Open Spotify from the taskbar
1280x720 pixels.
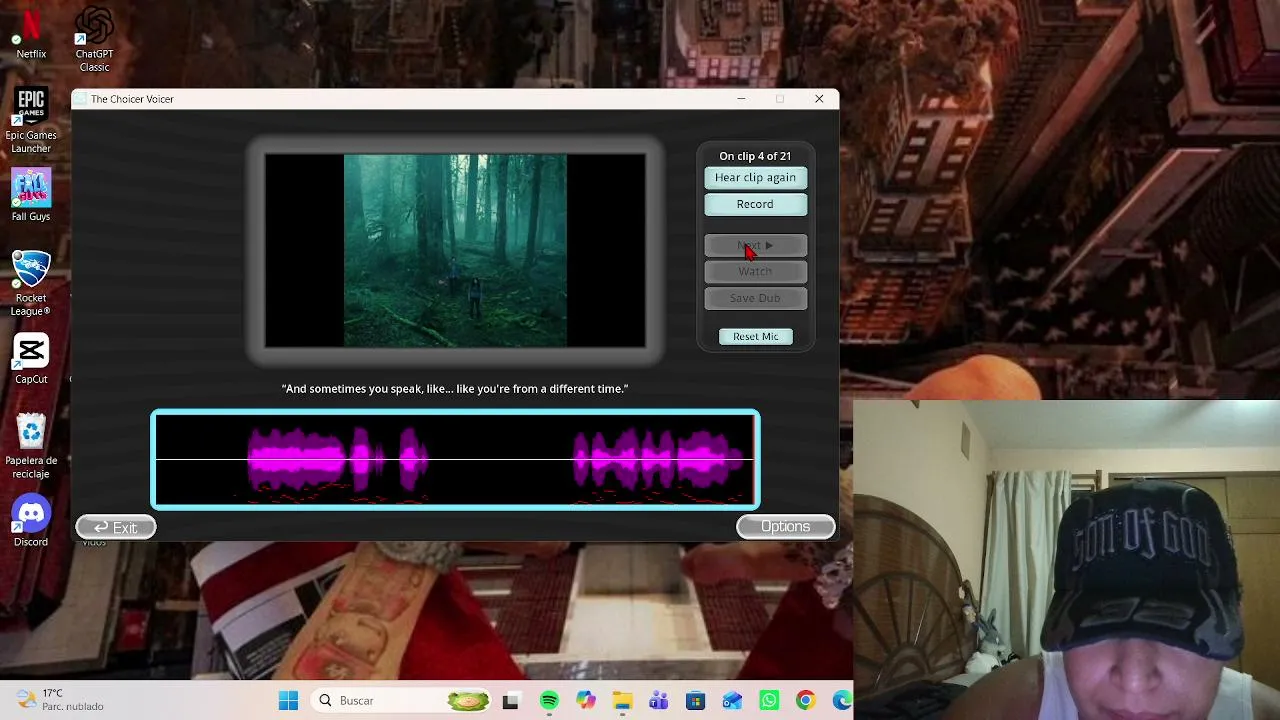tap(549, 701)
